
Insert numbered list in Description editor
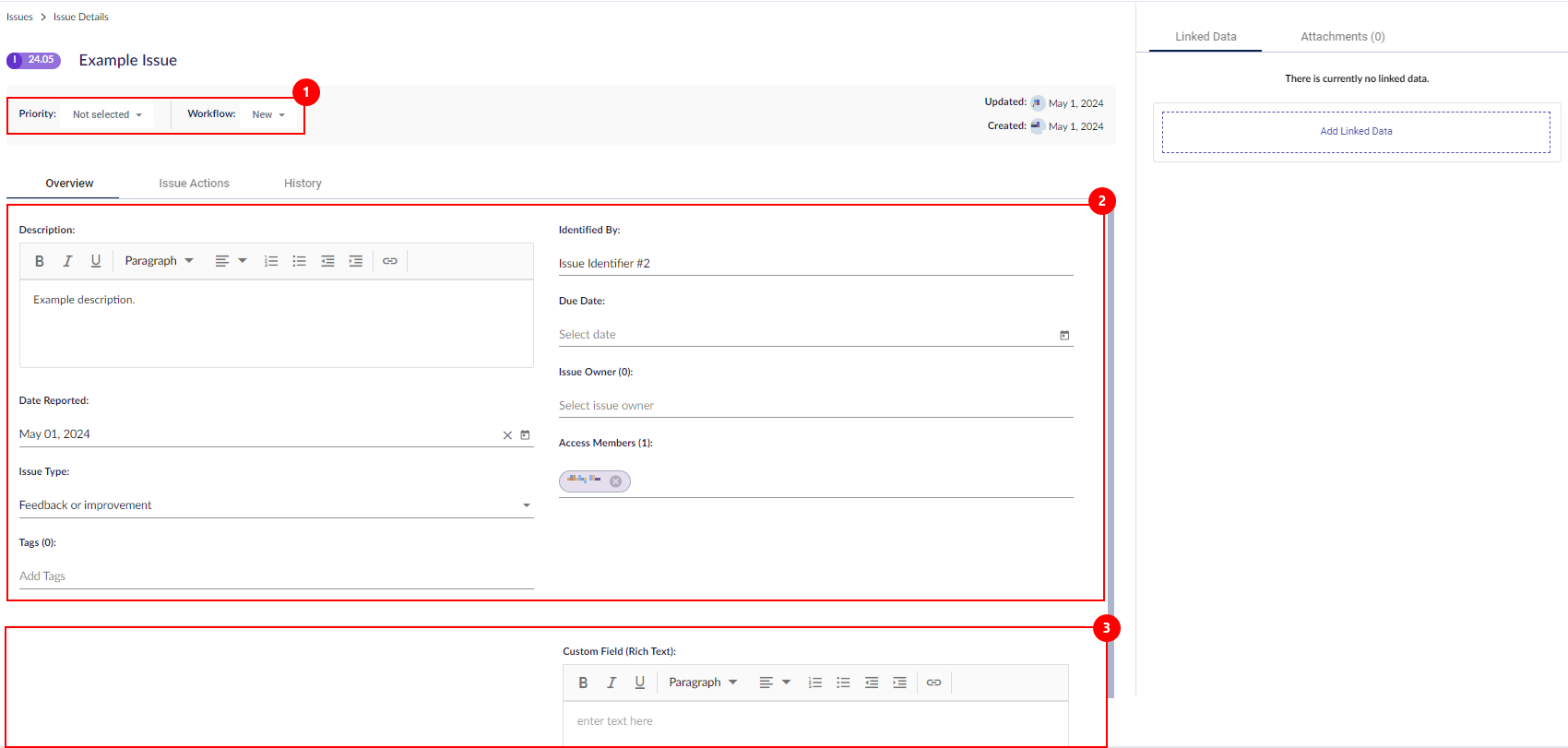click(x=271, y=261)
